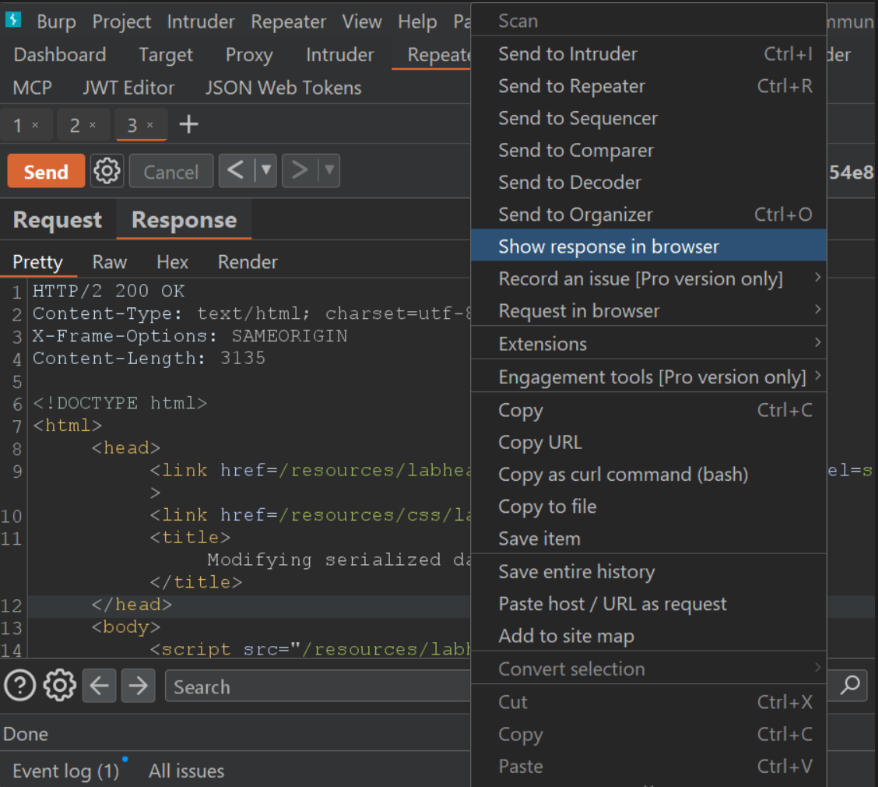Open the Event log (1)
878x787 pixels.
(66, 771)
